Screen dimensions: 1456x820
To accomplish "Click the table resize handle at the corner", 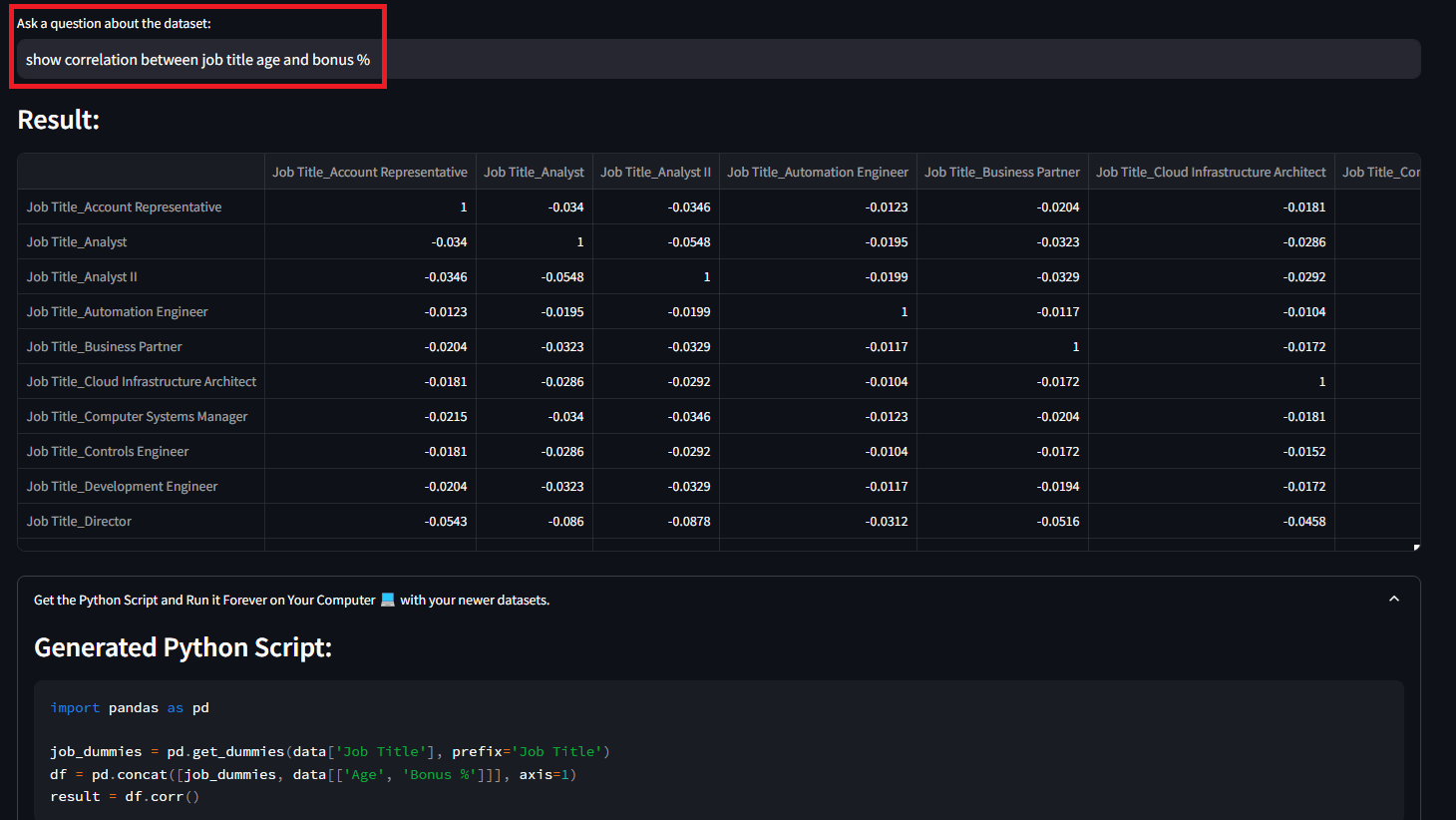I will tap(1416, 547).
